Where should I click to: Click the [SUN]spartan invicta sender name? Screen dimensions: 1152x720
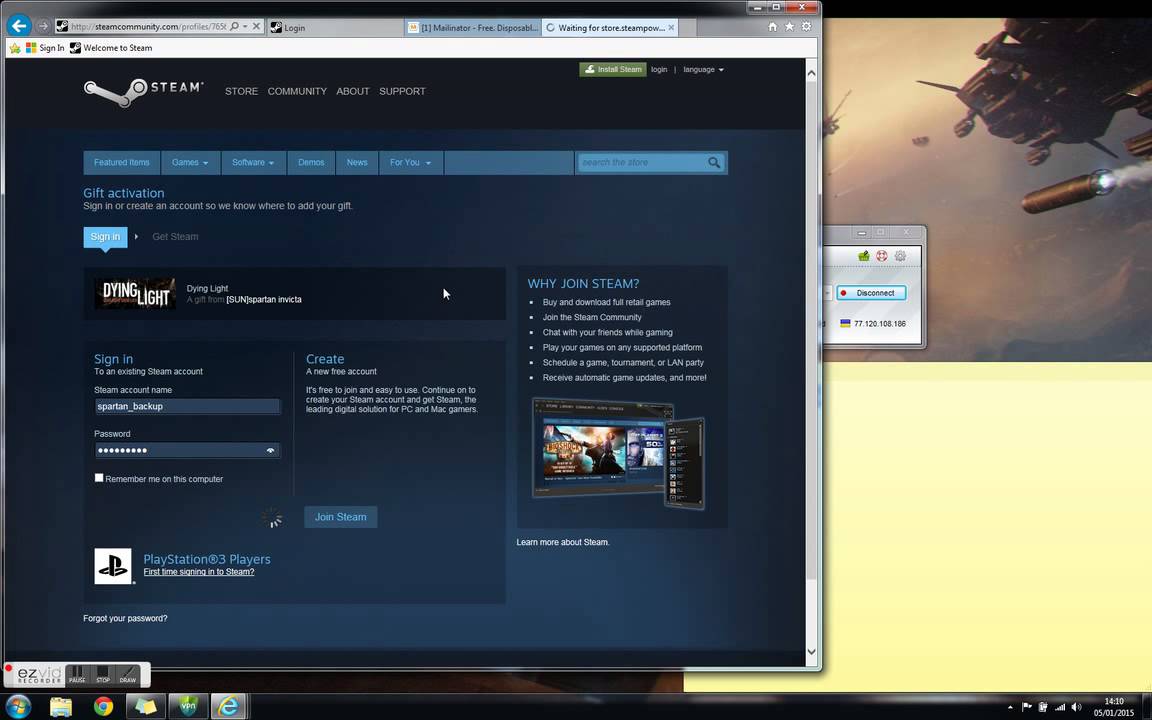(264, 299)
